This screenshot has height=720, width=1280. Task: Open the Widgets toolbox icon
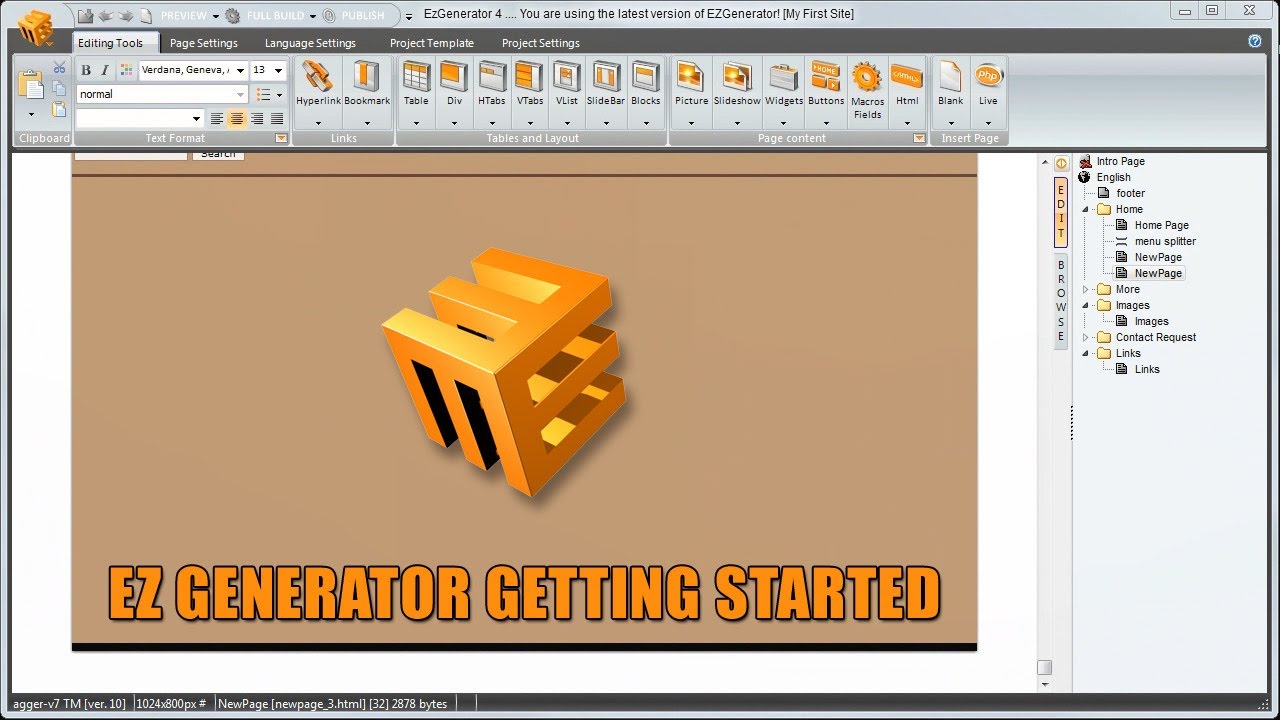[x=784, y=77]
